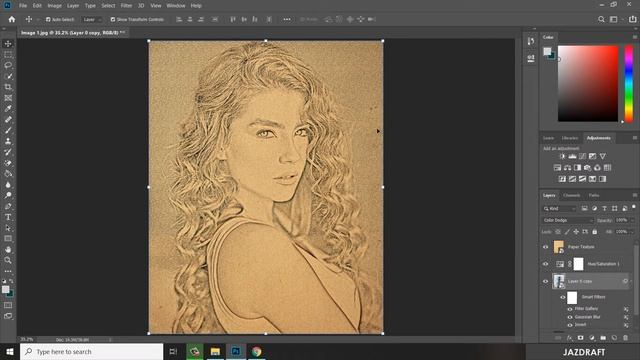Viewport: 640px width, 360px height.
Task: Open the Color panel options menu
Action: point(635,37)
